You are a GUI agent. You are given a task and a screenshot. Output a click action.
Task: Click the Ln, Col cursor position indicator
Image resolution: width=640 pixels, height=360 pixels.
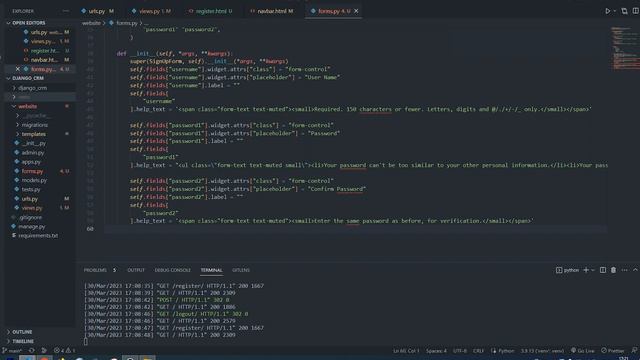(x=406, y=351)
